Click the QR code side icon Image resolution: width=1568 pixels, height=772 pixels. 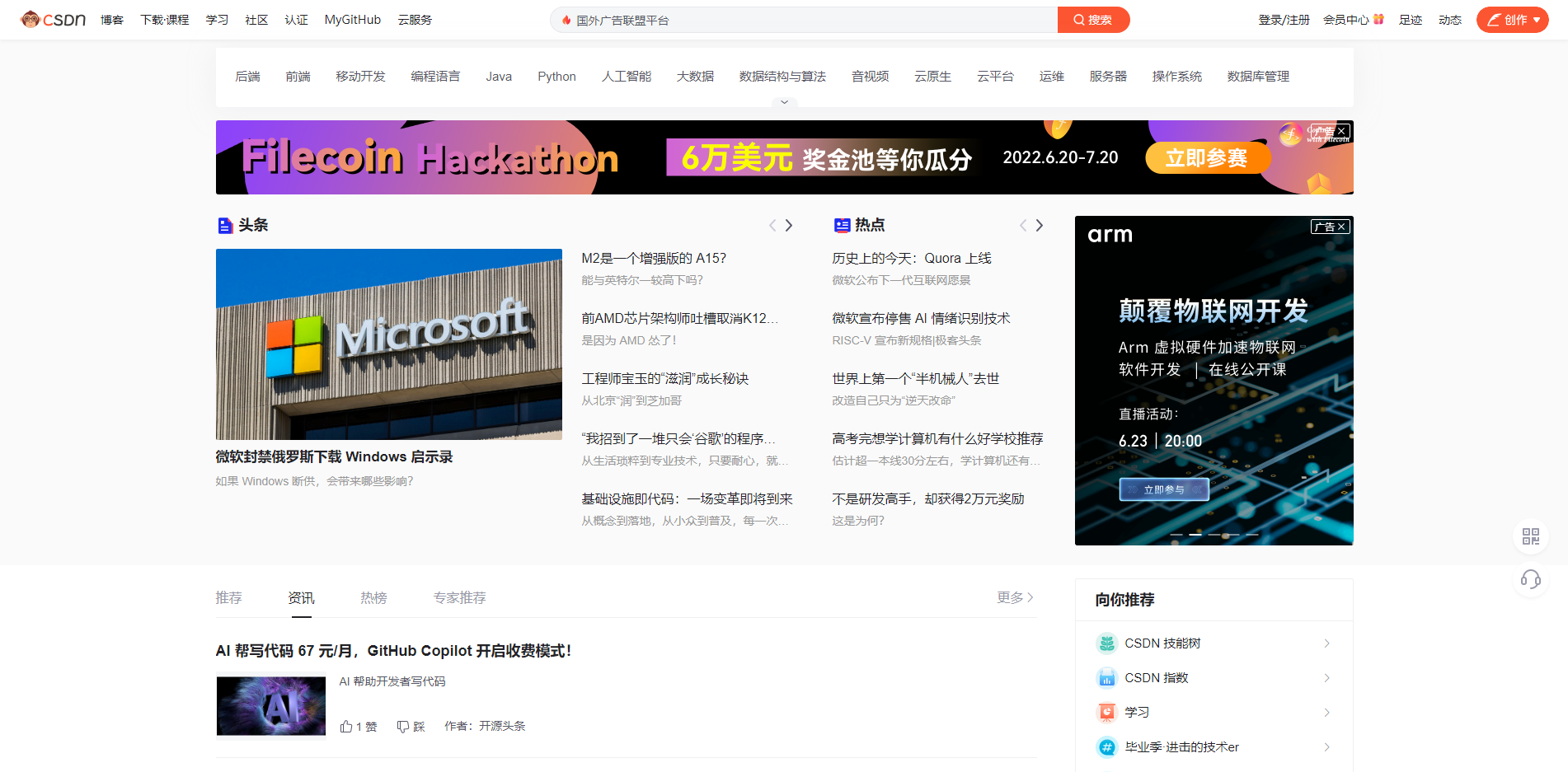[x=1531, y=536]
